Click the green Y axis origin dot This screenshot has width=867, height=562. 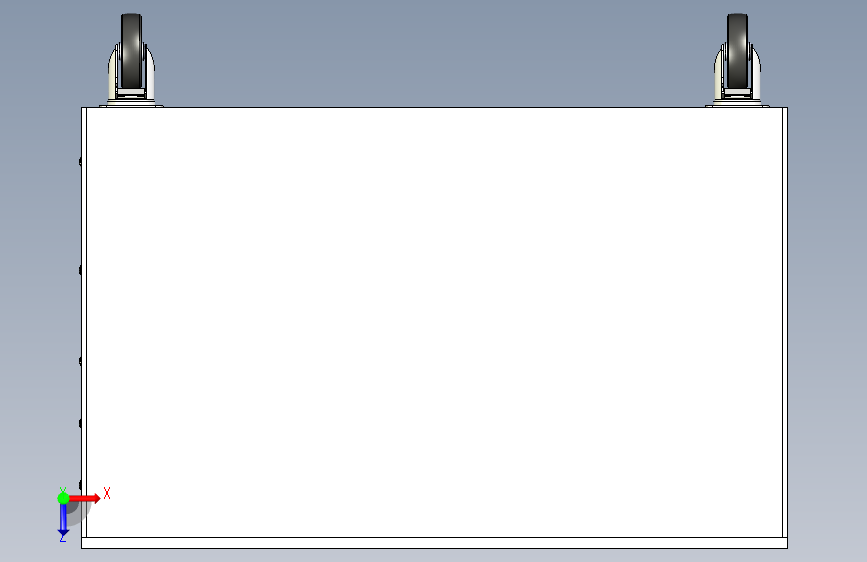pos(63,498)
